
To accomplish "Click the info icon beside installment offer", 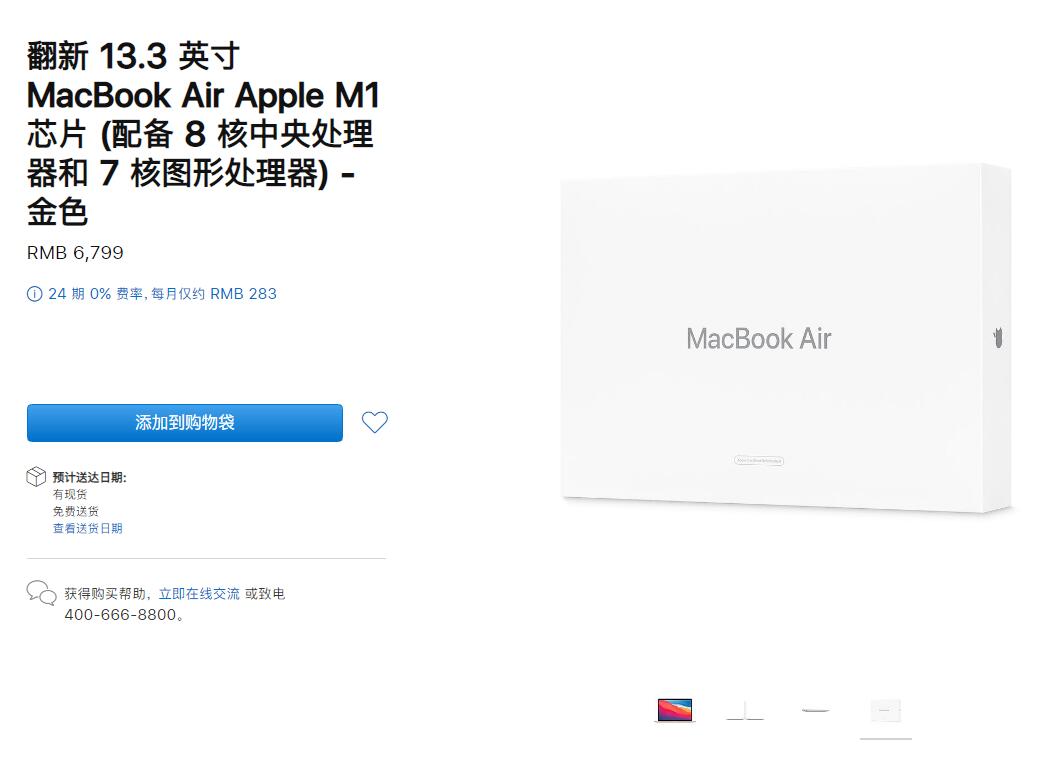I will pyautogui.click(x=34, y=294).
